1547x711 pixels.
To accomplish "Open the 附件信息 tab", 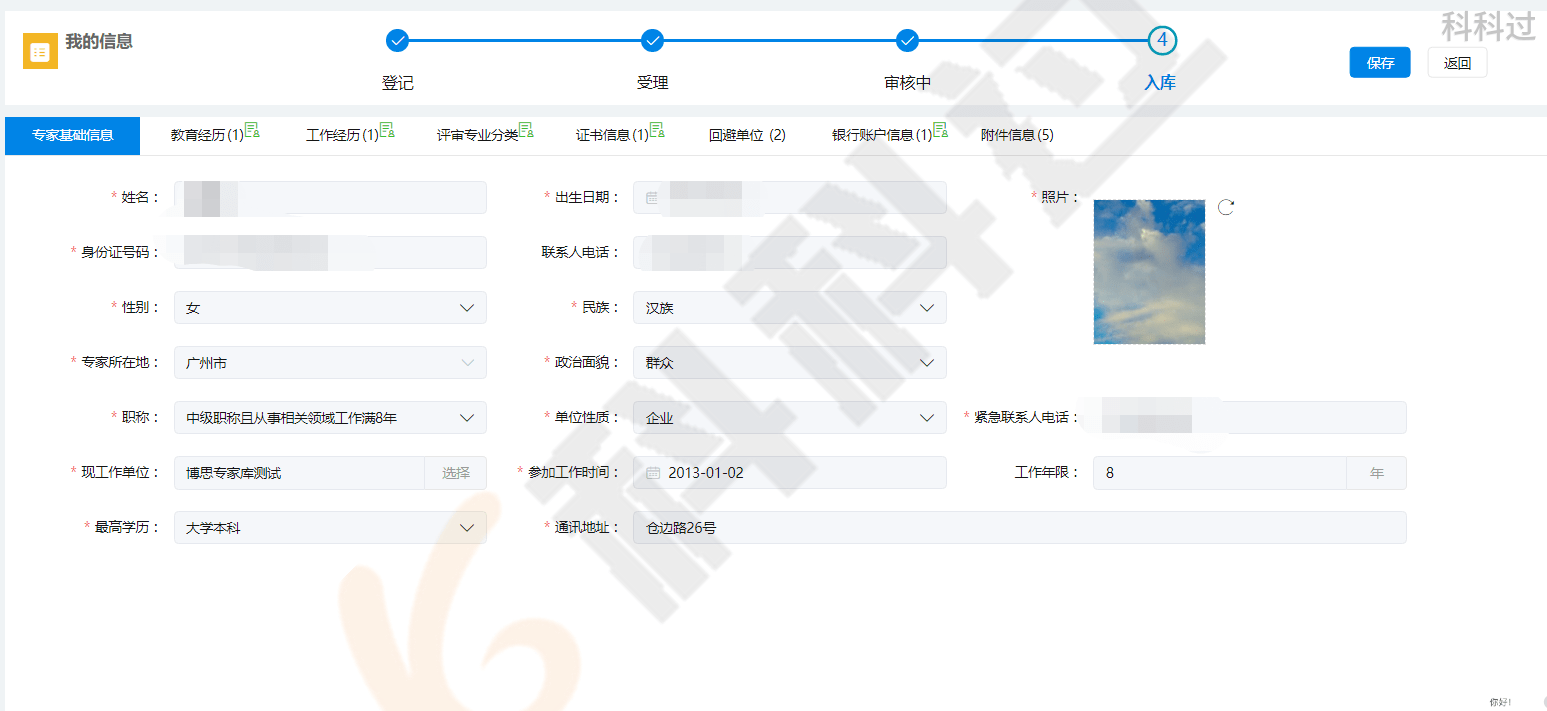I will (1017, 135).
